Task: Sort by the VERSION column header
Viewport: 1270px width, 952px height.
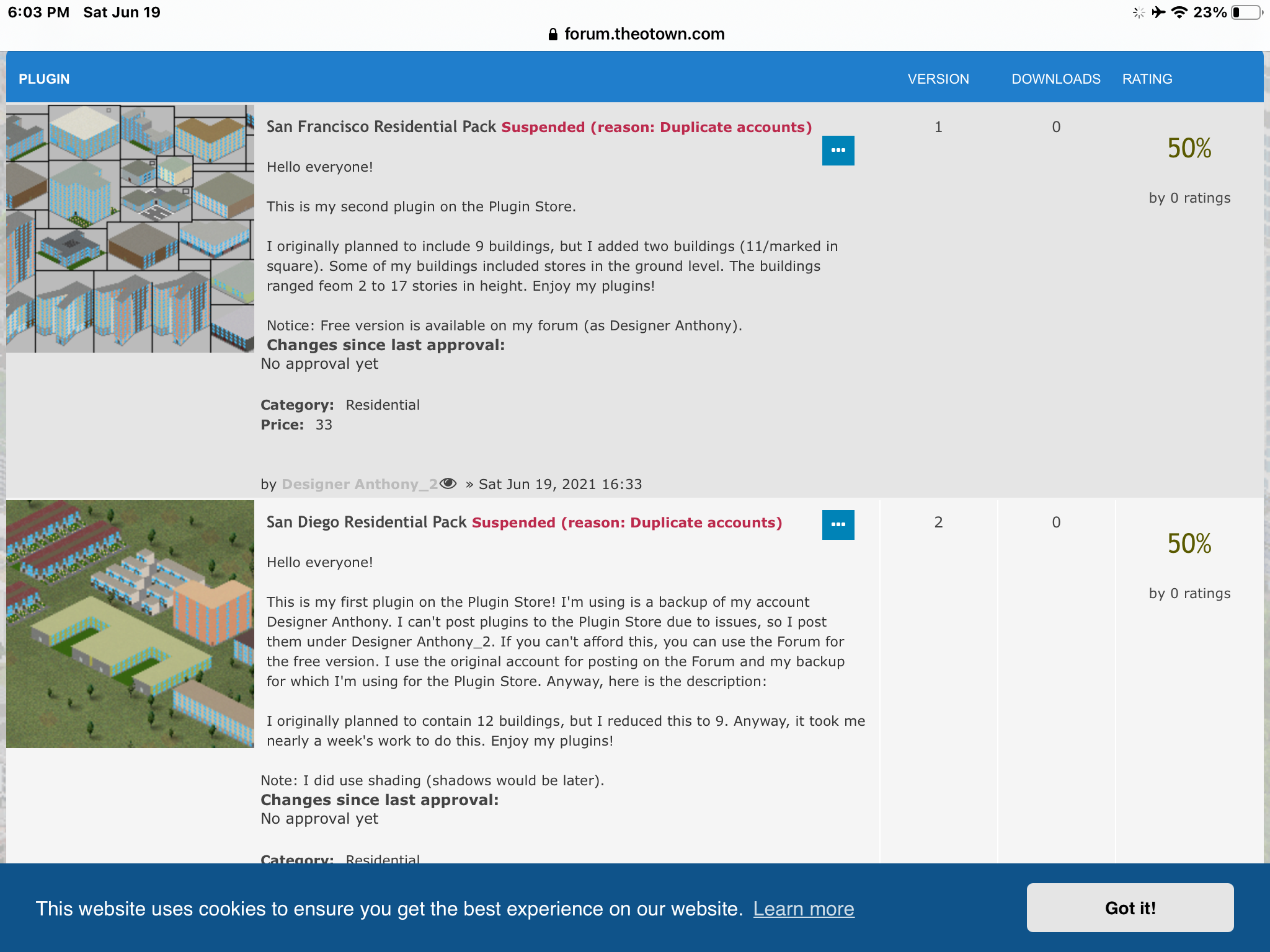Action: click(938, 79)
